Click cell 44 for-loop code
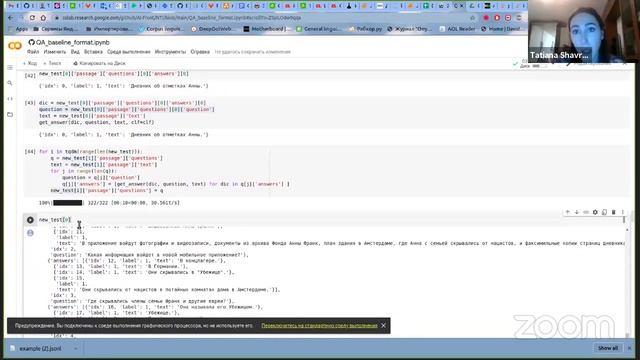Viewport: 640px width, 360px height. coord(163,171)
